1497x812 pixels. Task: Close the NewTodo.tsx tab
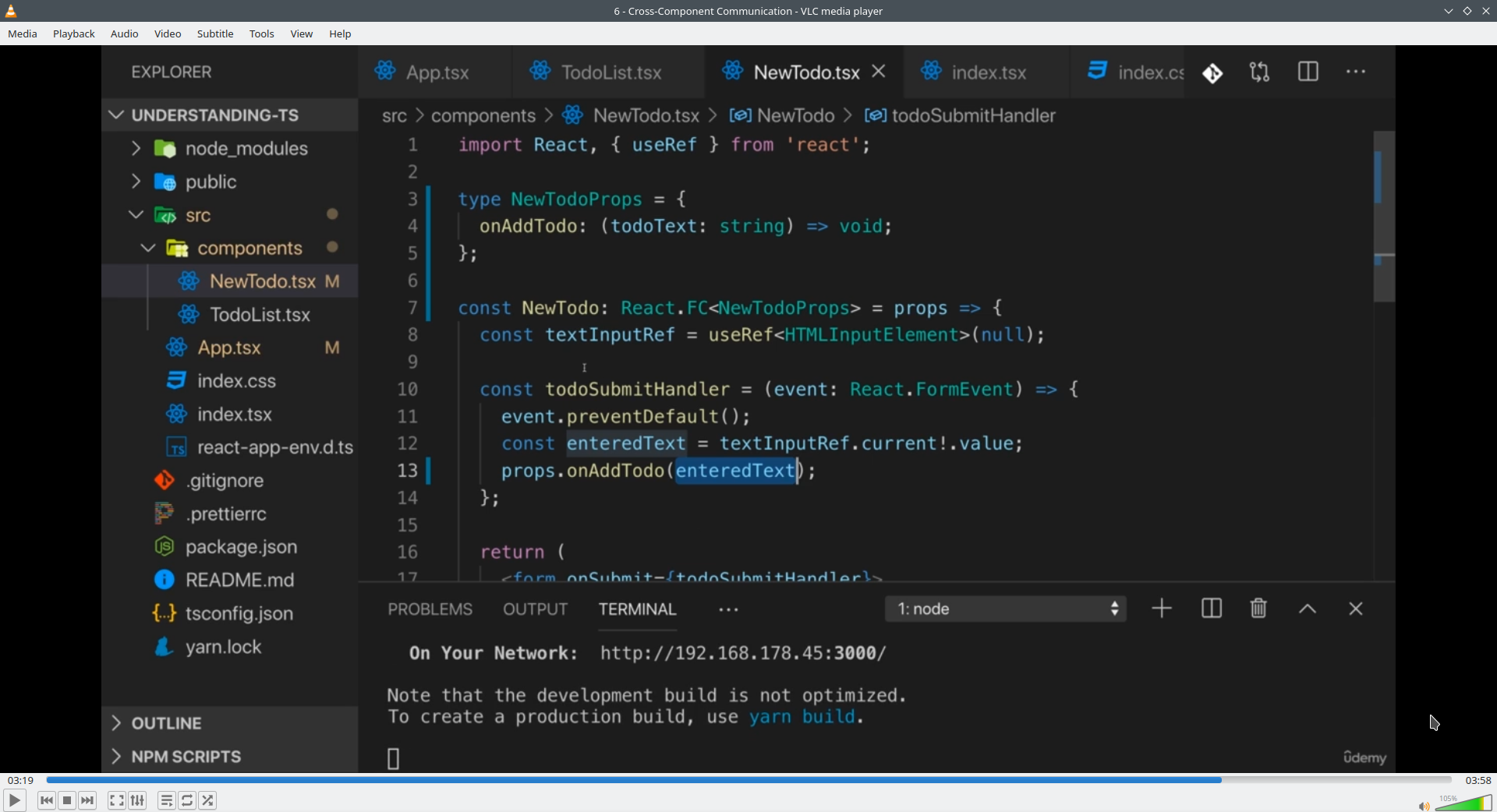click(x=879, y=71)
